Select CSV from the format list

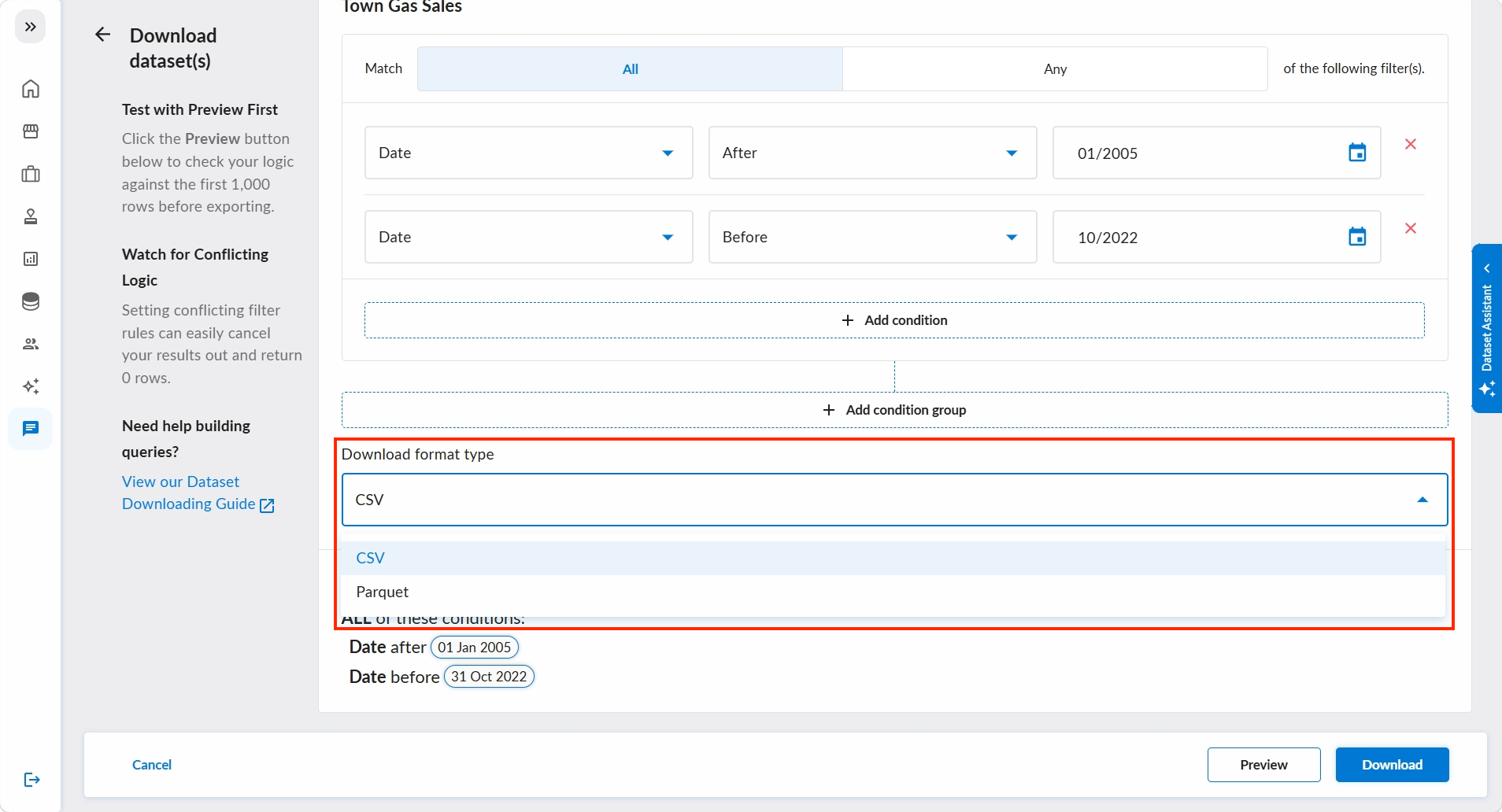(894, 558)
